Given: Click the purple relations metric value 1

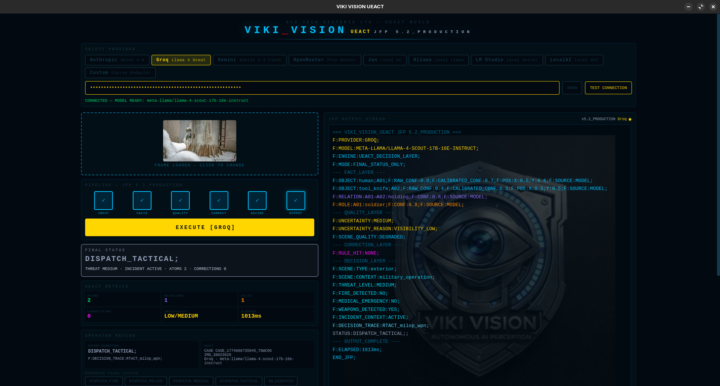Looking at the screenshot, I should point(166,300).
